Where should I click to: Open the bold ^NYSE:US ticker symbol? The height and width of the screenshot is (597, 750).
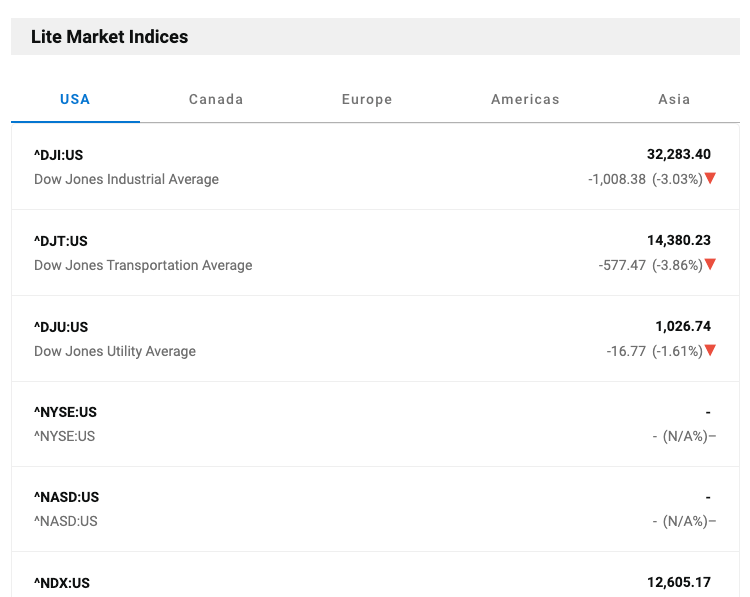[x=65, y=412]
